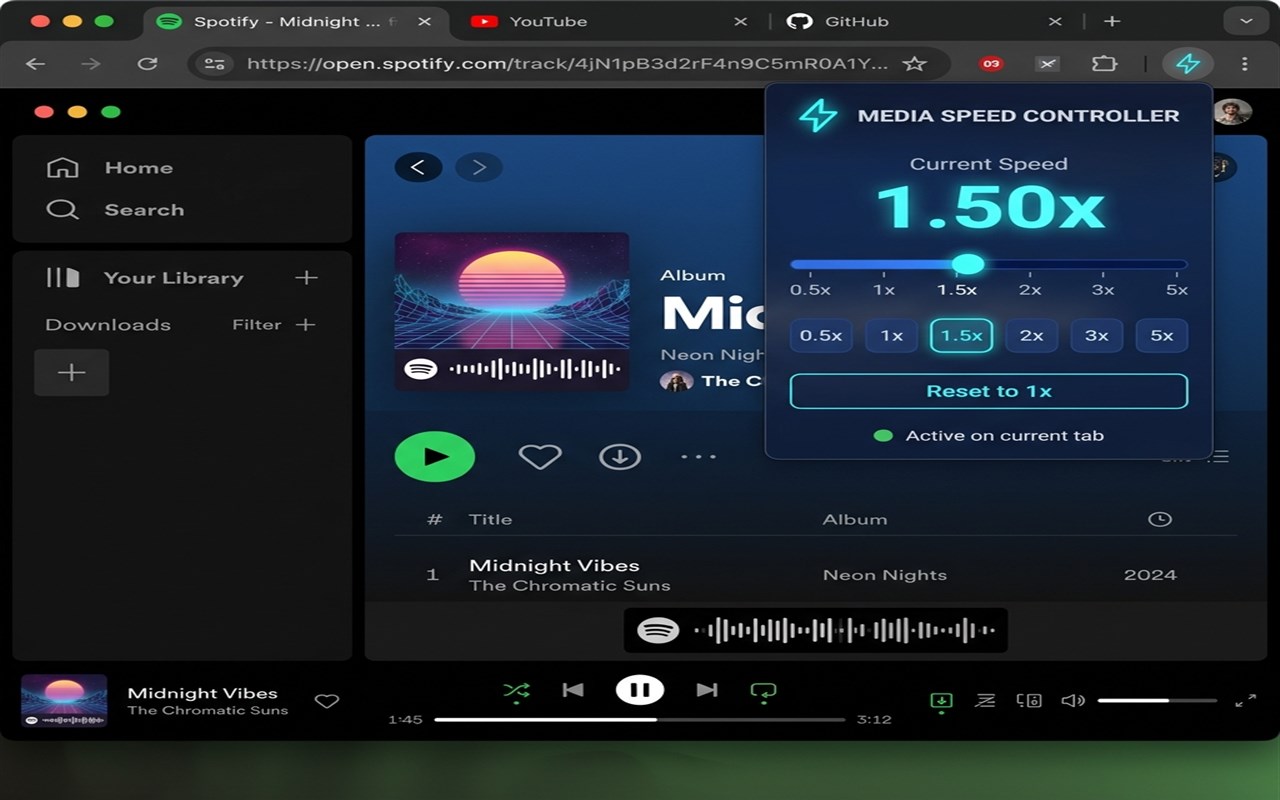
Task: Play the album with green play button
Action: point(435,457)
